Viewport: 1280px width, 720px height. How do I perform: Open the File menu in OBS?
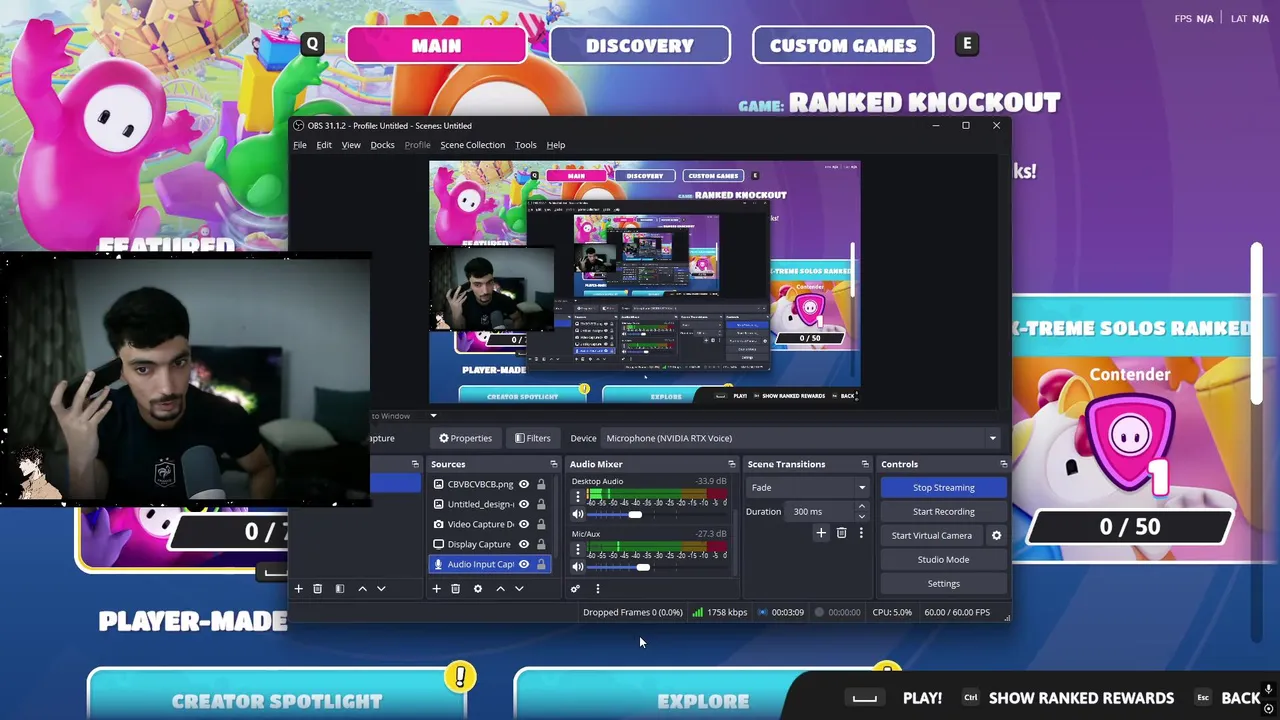coord(300,145)
